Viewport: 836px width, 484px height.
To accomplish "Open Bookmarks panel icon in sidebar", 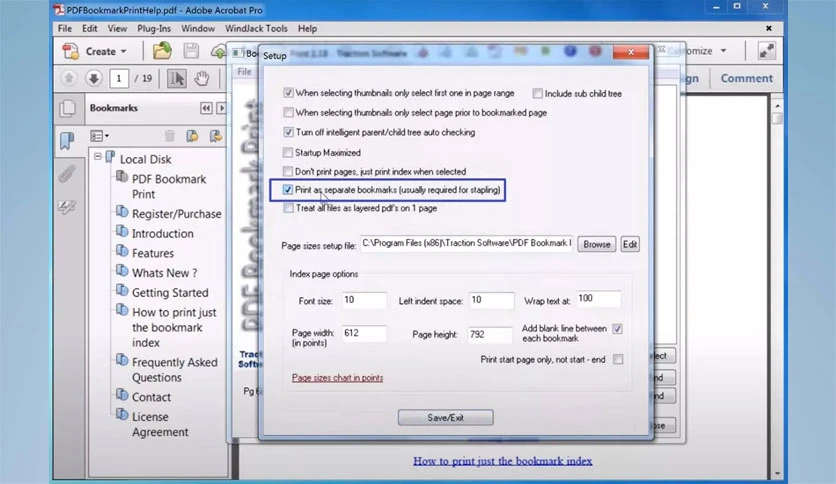I will tap(67, 141).
